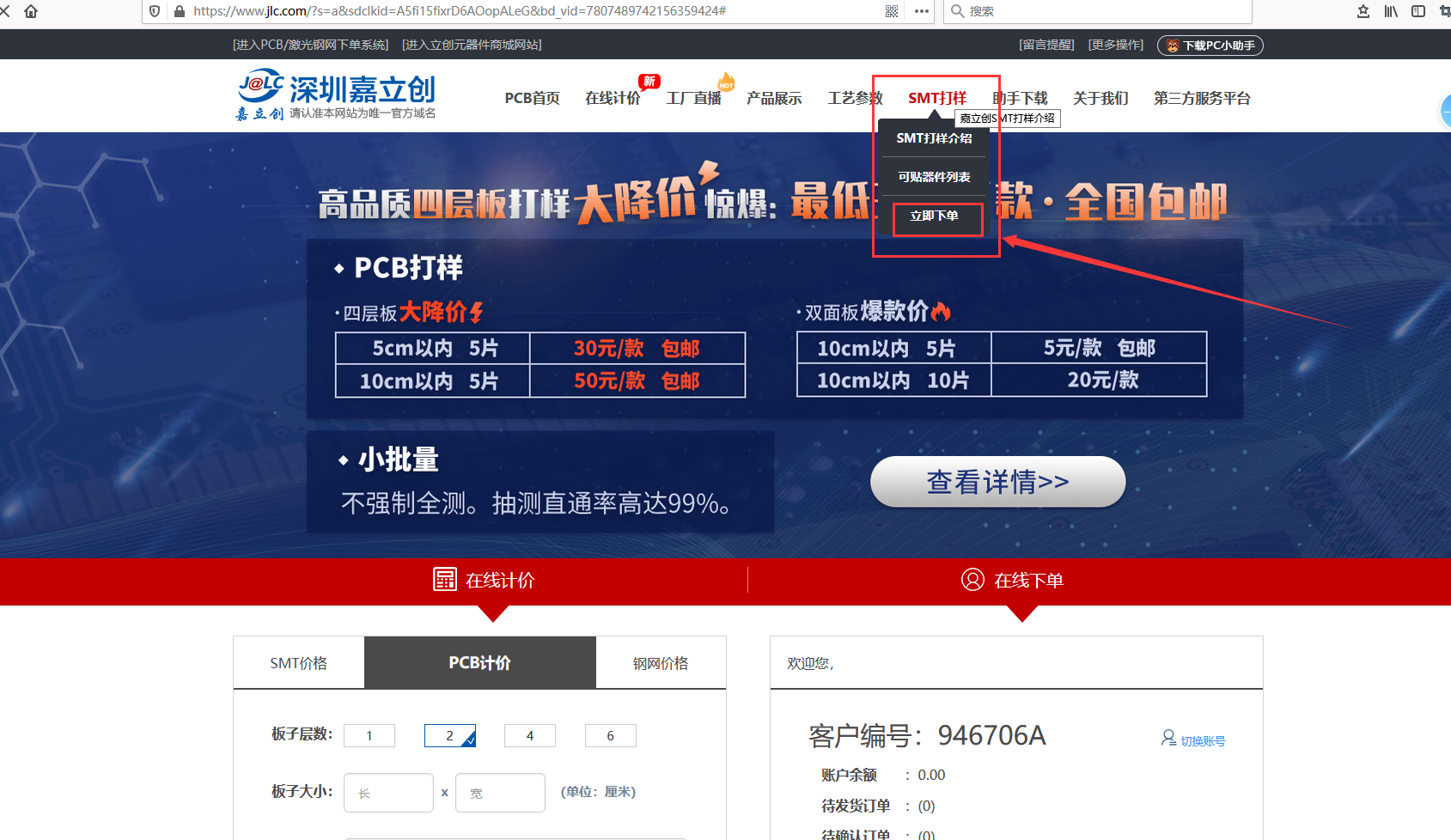This screenshot has height=840, width=1451.
Task: Click the 切换账号 link
Action: pyautogui.click(x=1200, y=740)
